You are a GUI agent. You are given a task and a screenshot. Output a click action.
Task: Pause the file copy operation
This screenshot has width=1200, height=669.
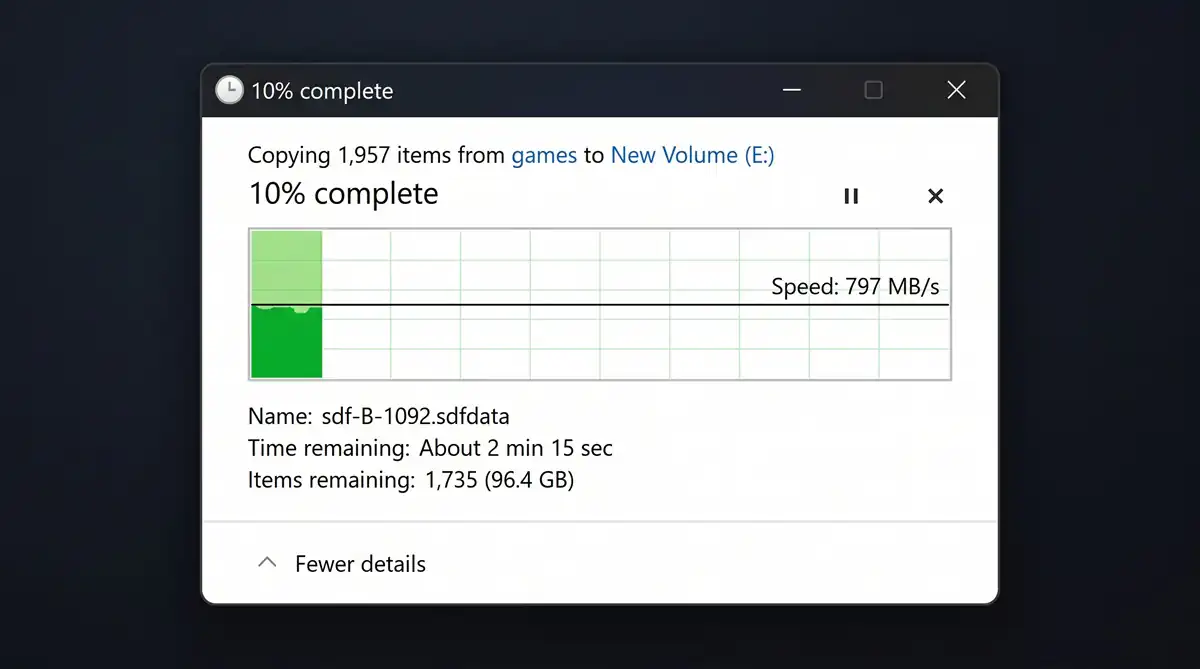[851, 196]
